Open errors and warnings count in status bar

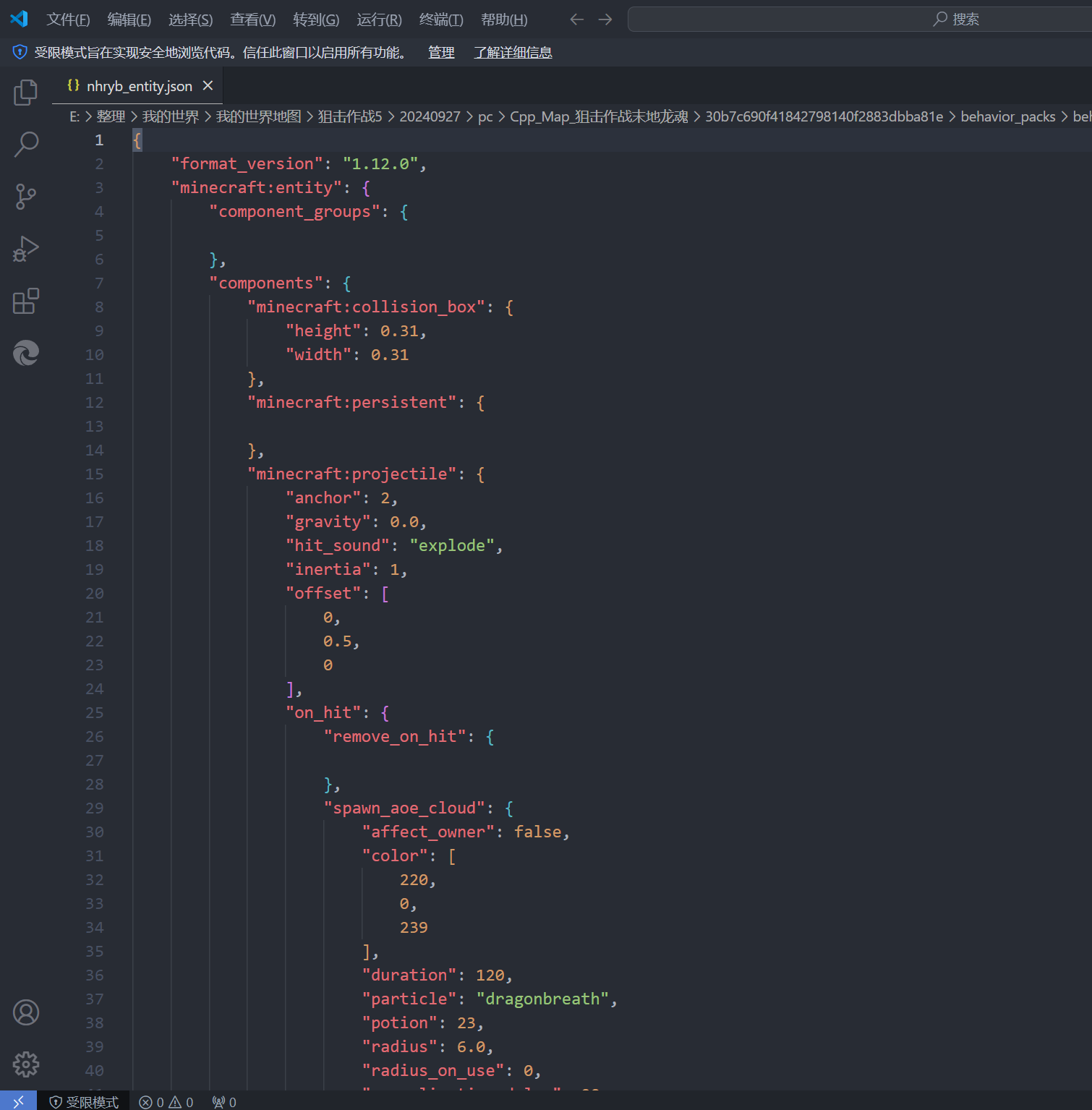166,1102
